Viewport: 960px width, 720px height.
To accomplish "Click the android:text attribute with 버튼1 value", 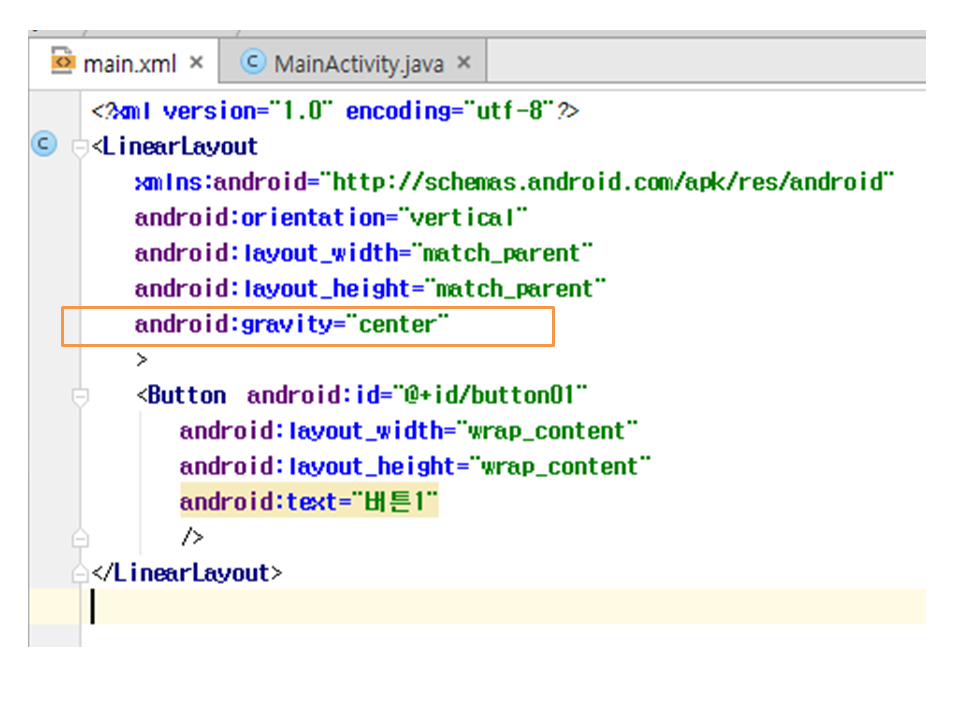I will tap(308, 502).
